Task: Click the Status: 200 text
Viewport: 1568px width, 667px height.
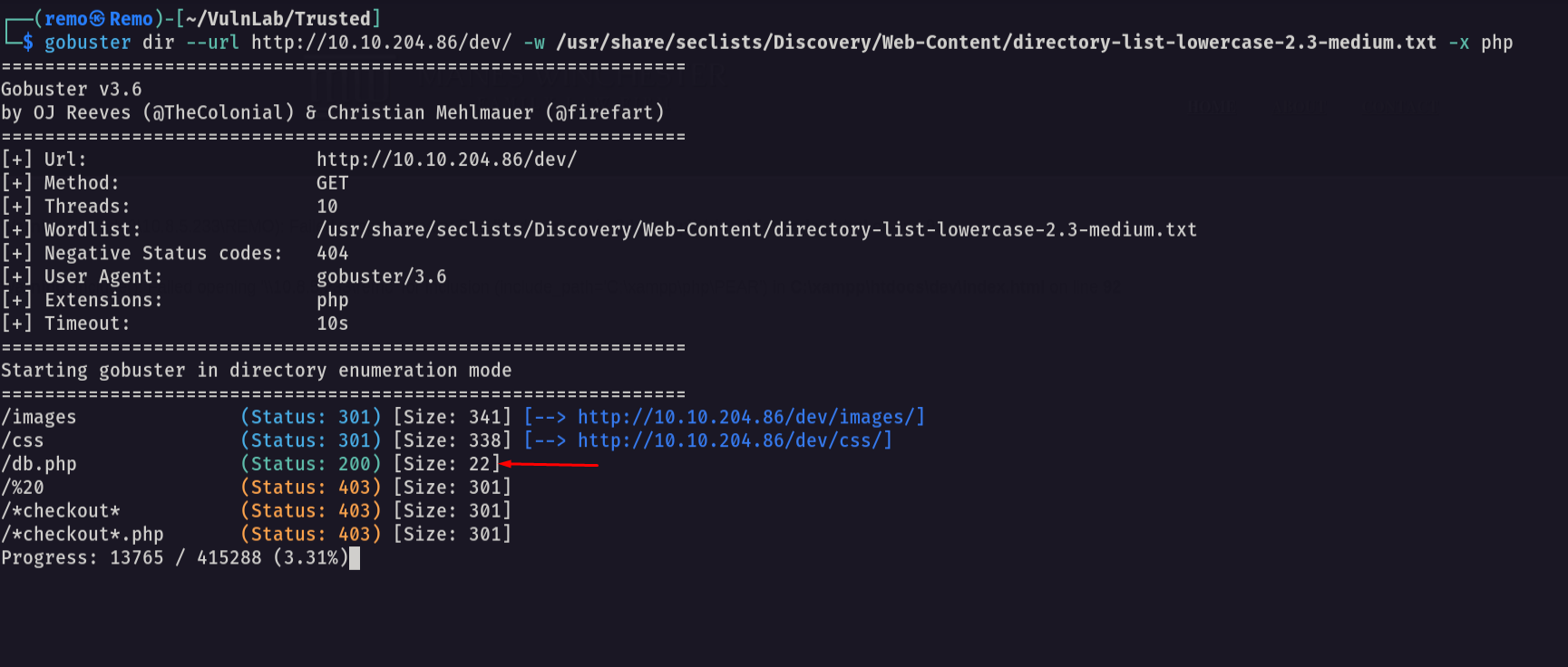Action: pos(311,464)
